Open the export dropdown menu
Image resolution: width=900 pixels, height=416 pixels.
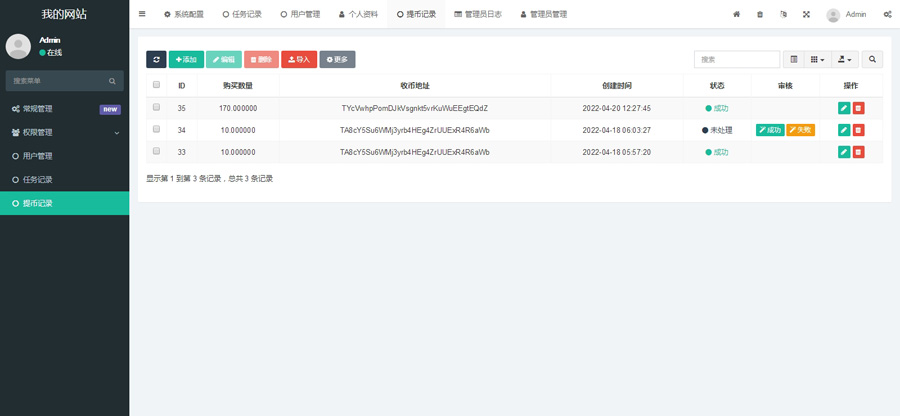[845, 60]
